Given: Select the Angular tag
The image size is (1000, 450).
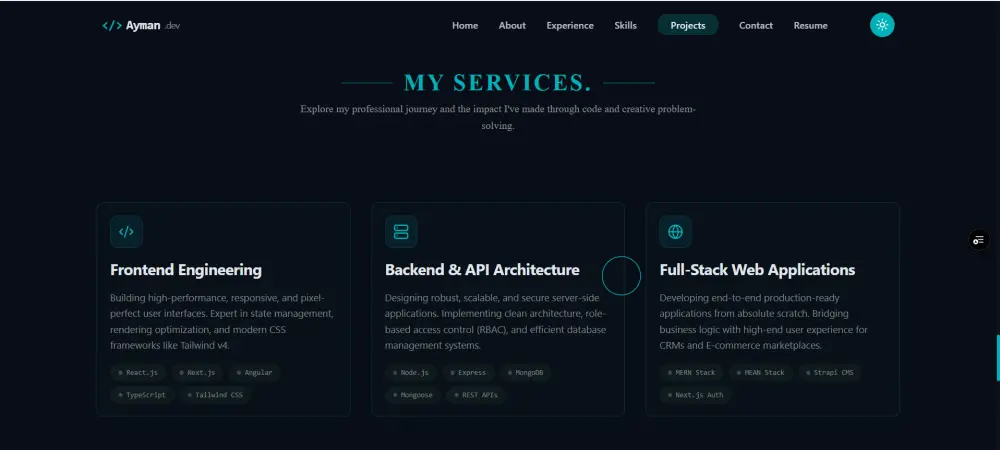Looking at the screenshot, I should click(x=254, y=372).
